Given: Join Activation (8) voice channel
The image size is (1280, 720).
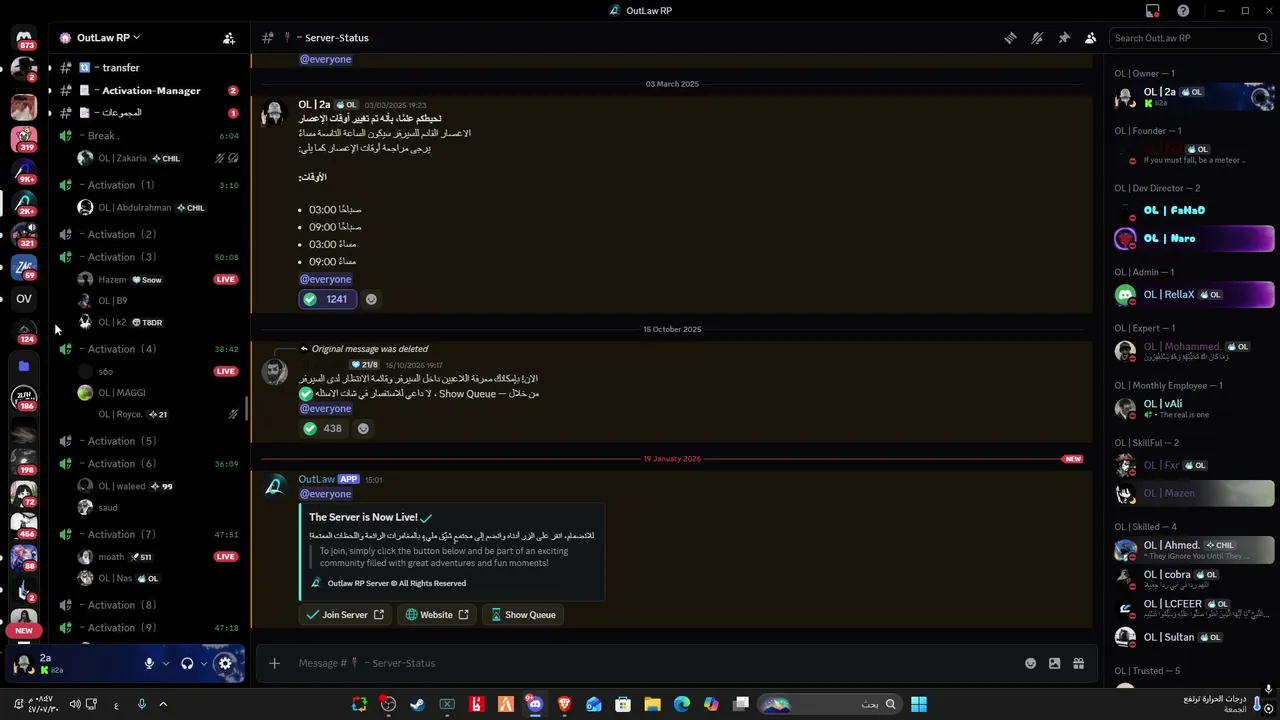Looking at the screenshot, I should [x=146, y=605].
